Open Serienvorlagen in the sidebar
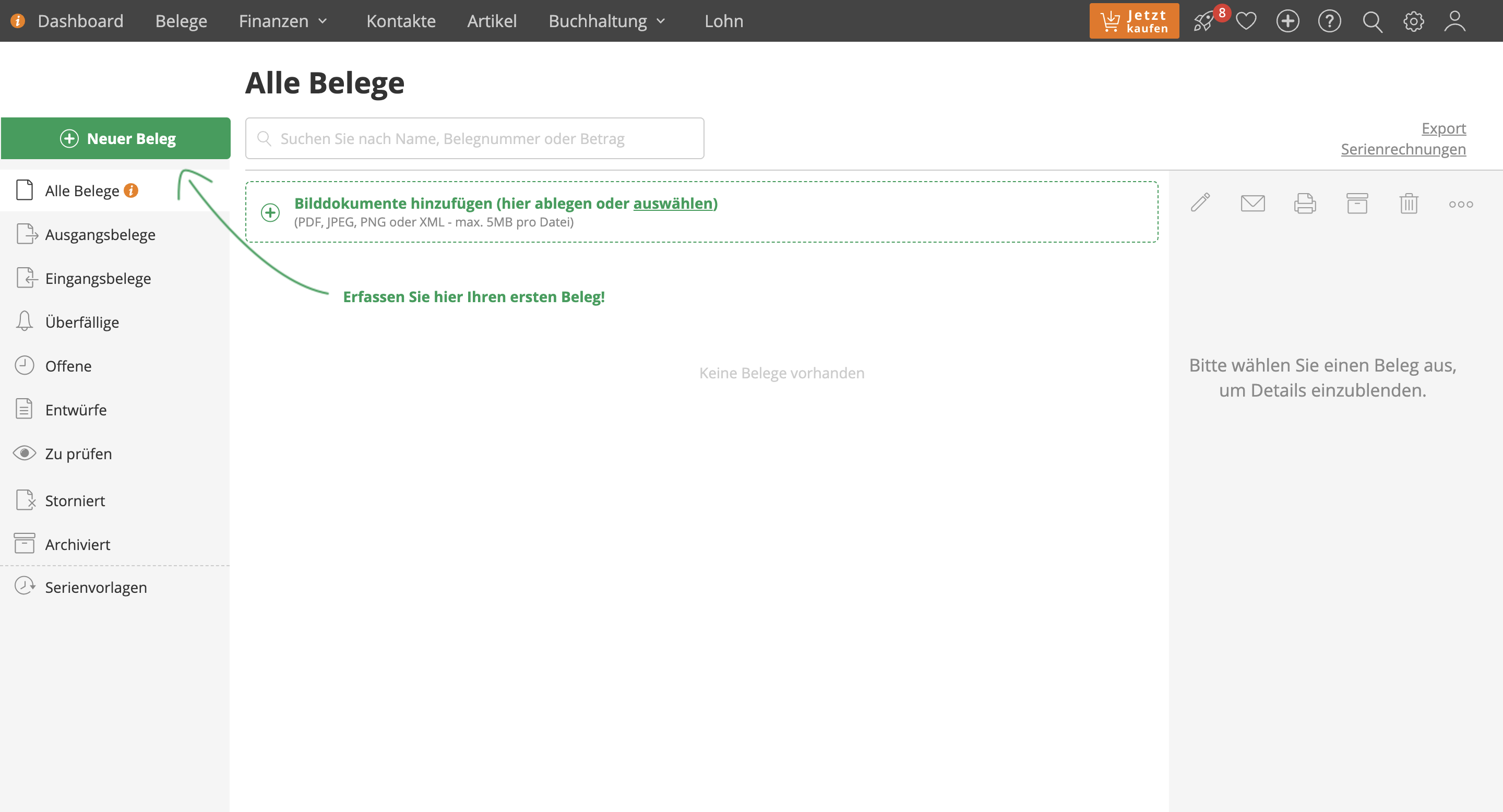 click(115, 587)
